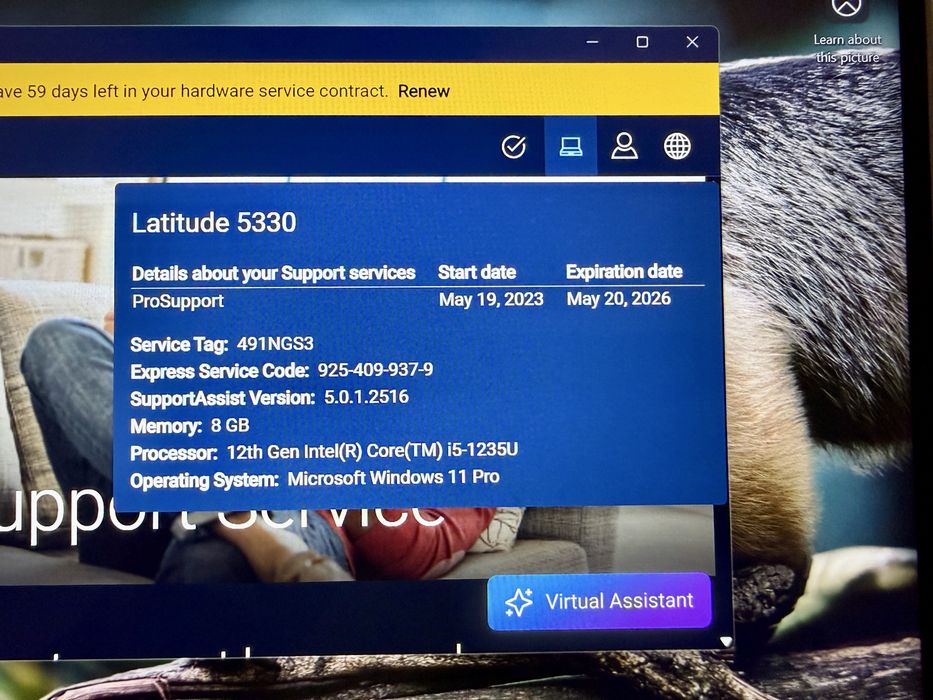Select the laptop device details icon
This screenshot has width=933, height=700.
(x=571, y=146)
